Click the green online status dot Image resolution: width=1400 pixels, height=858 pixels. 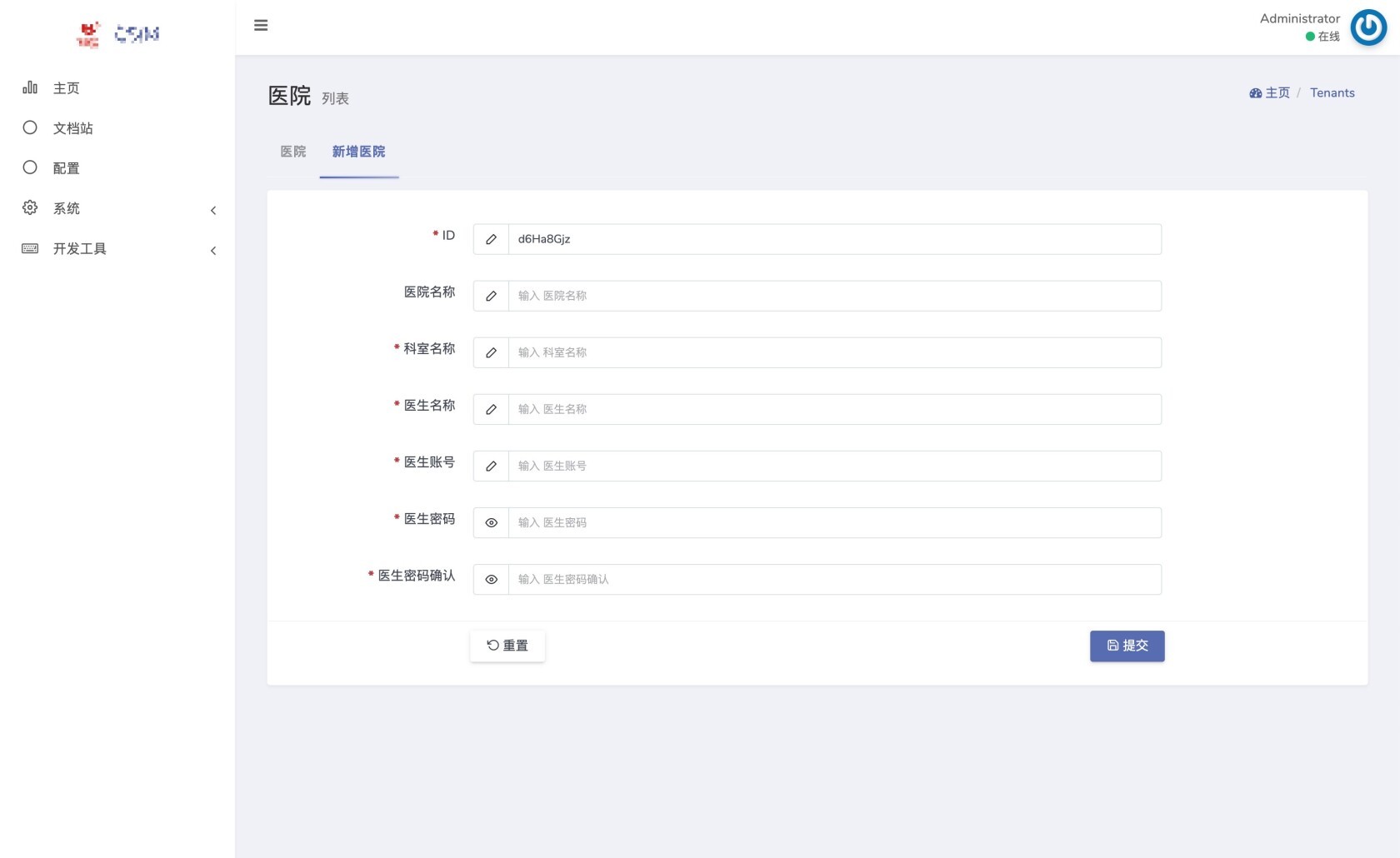point(1310,37)
